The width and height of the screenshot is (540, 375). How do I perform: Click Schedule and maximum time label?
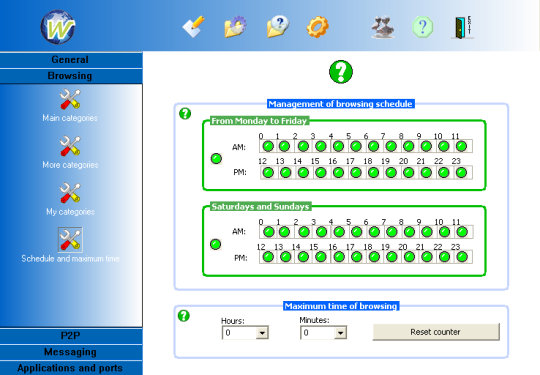[x=70, y=259]
